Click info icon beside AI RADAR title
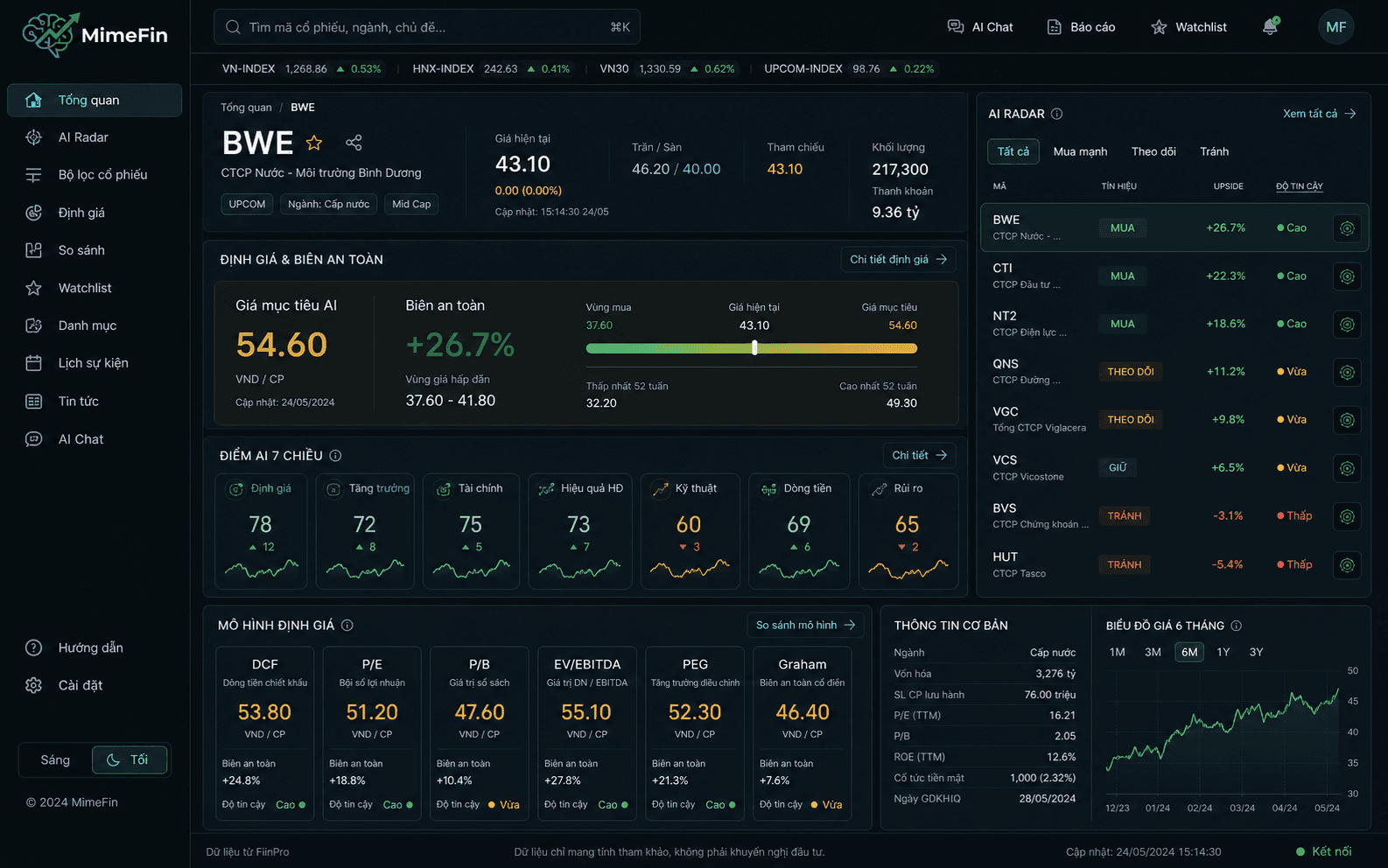 [x=1056, y=114]
